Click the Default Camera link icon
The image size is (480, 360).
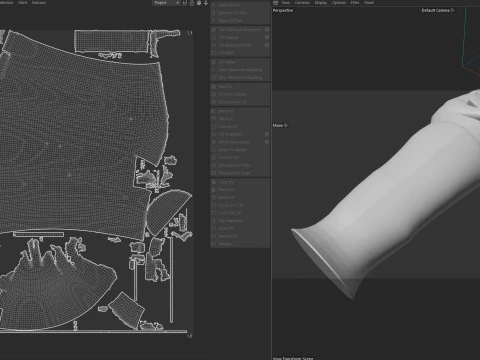(x=452, y=10)
